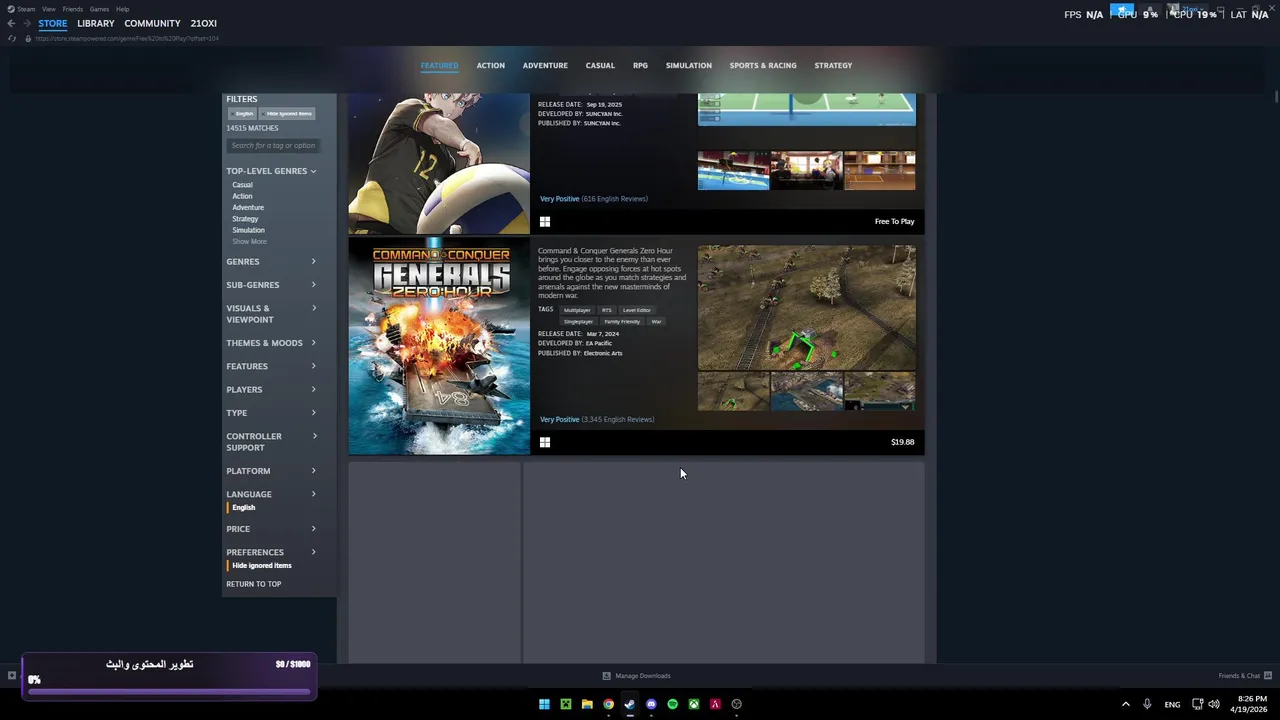Click the War tag

click(x=656, y=321)
